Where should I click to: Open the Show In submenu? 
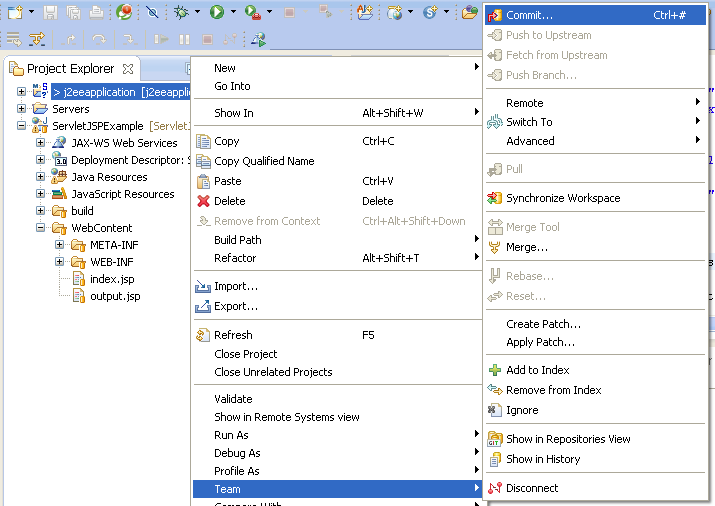tap(337, 113)
